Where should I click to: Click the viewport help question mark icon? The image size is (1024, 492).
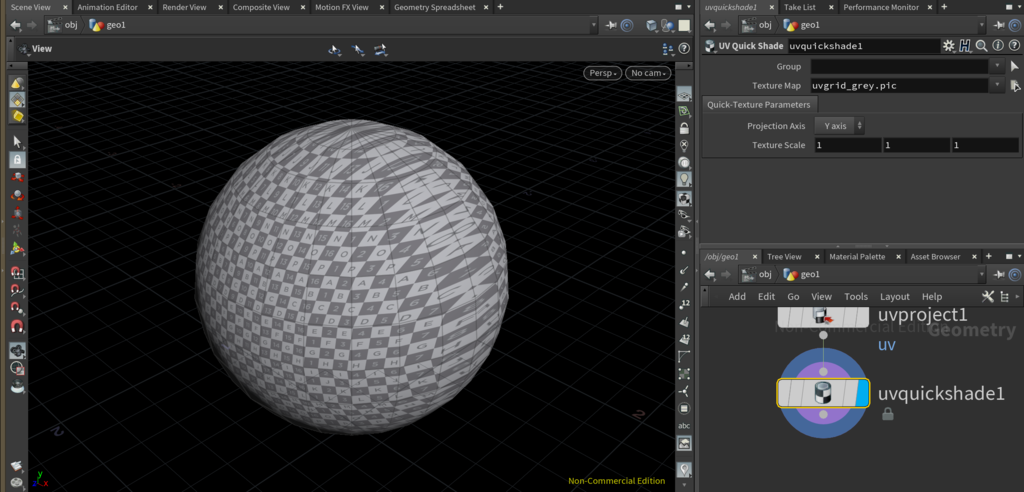coord(684,49)
